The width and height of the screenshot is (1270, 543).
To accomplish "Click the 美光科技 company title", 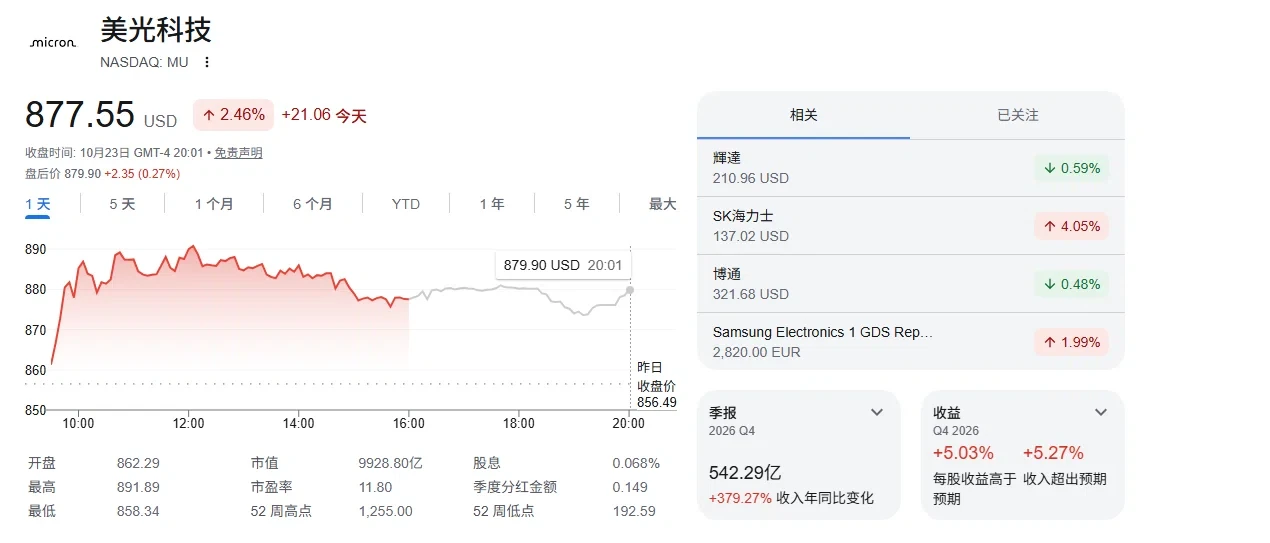I will pyautogui.click(x=156, y=30).
